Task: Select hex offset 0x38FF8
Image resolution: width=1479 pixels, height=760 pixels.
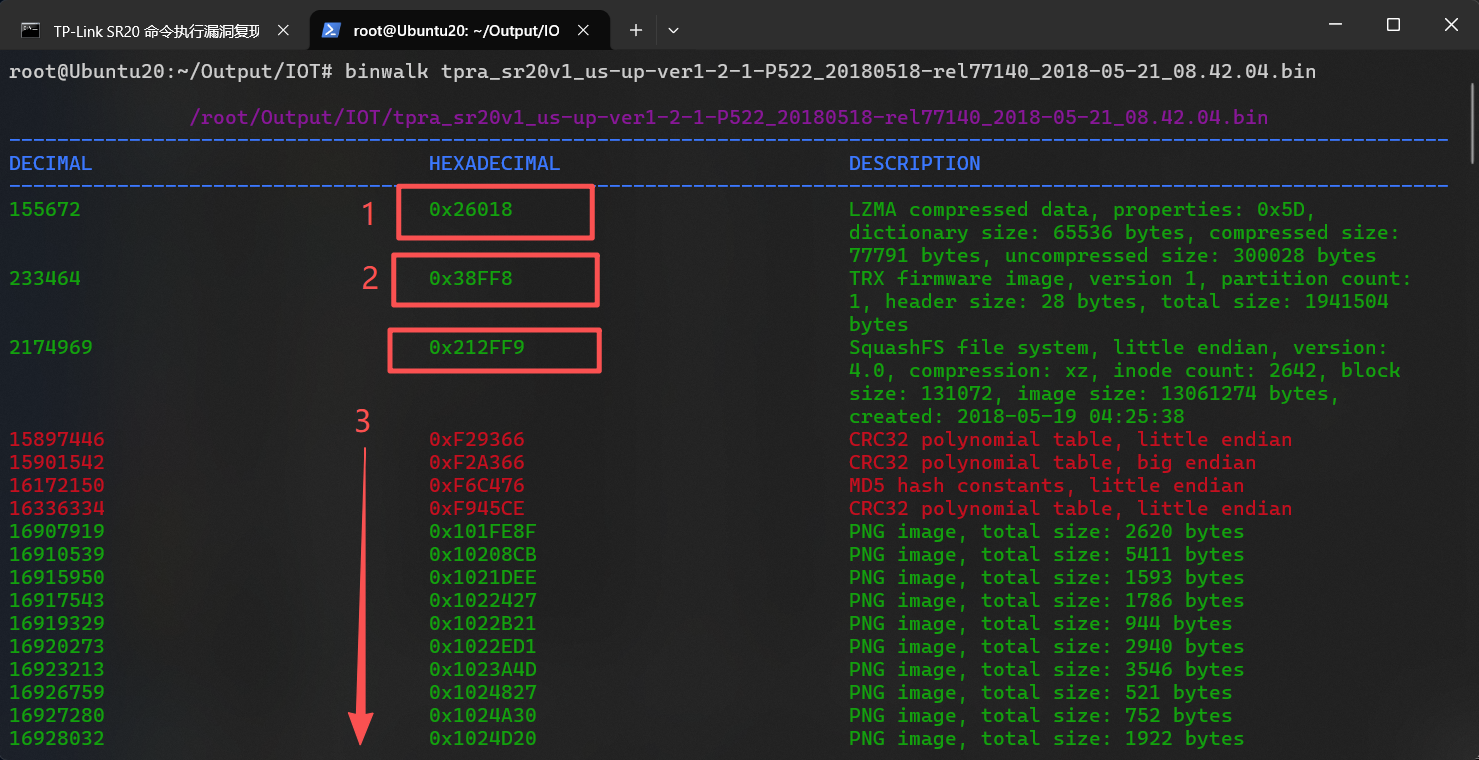Action: pos(471,278)
